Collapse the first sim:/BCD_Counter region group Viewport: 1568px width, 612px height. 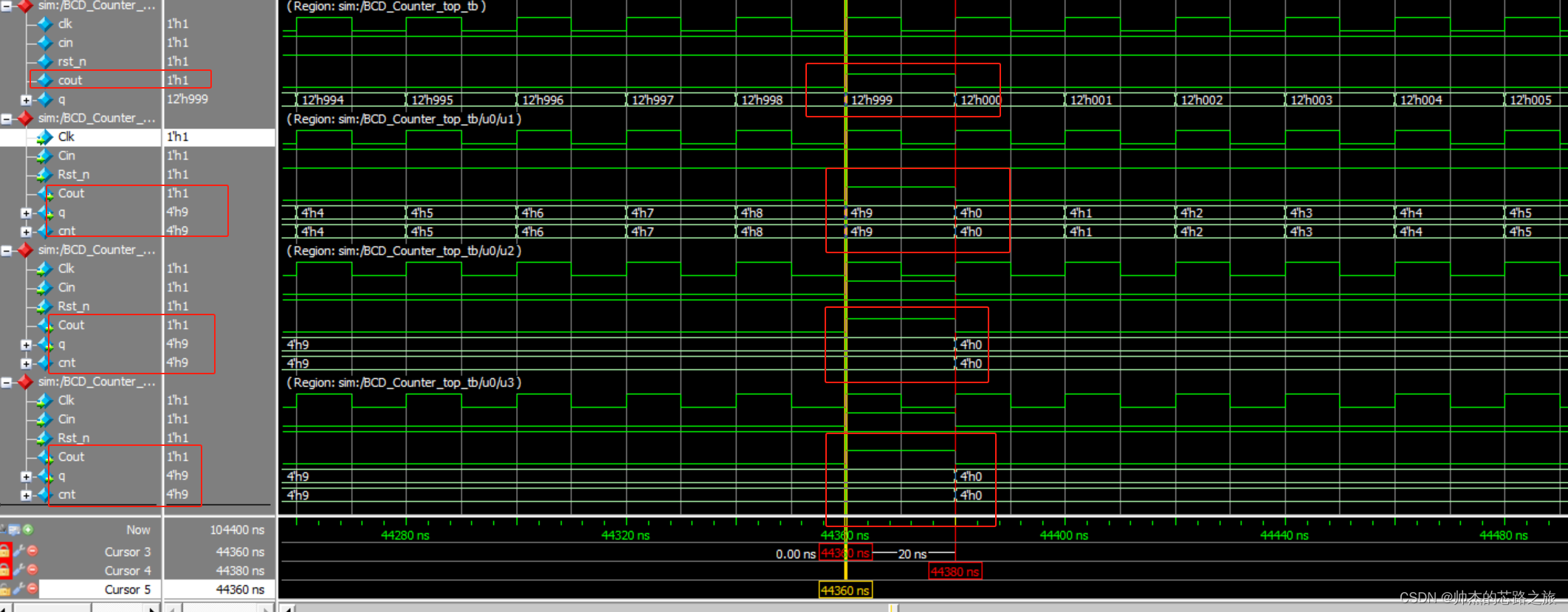6,6
